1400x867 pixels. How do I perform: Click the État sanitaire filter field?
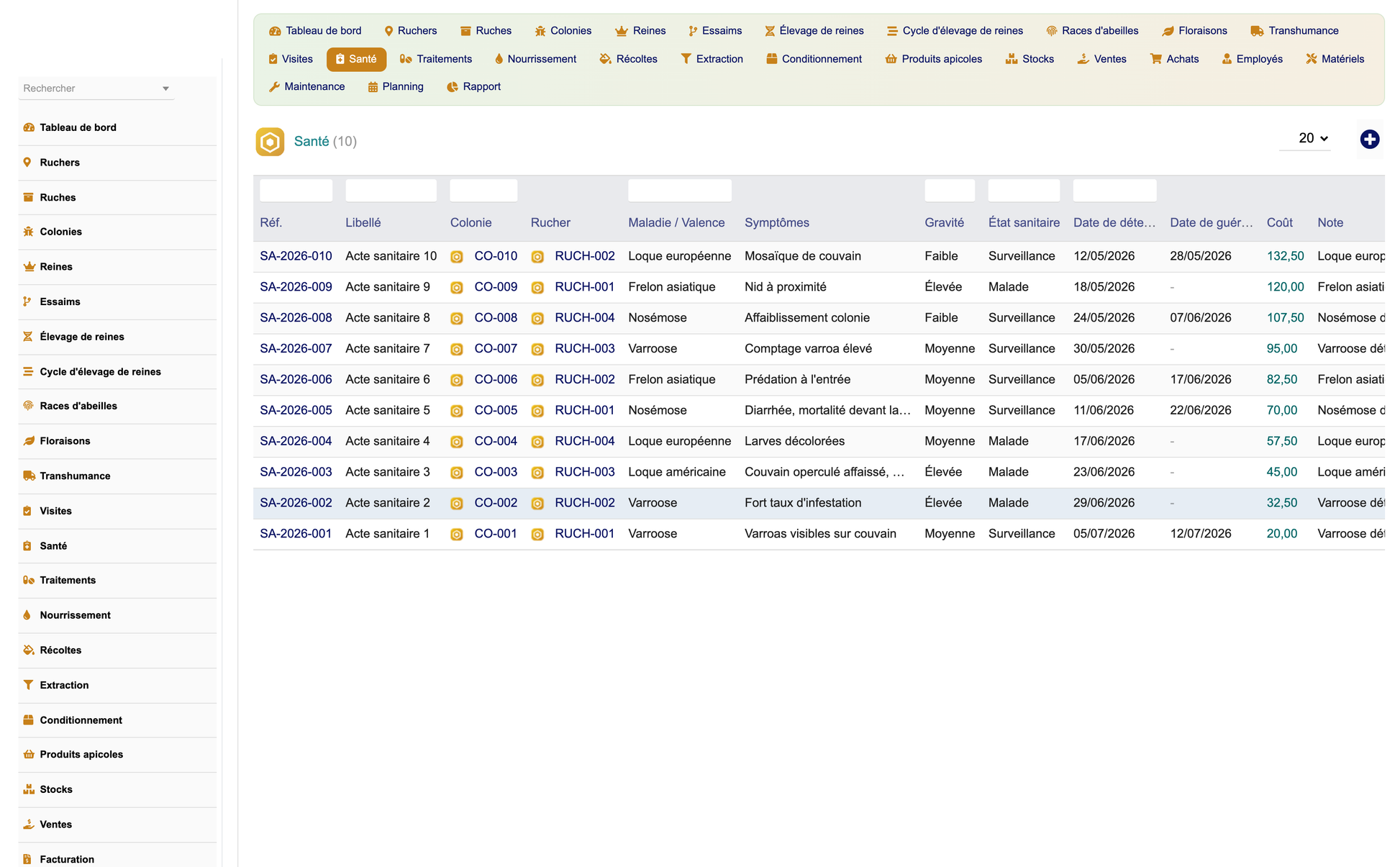click(x=1024, y=191)
